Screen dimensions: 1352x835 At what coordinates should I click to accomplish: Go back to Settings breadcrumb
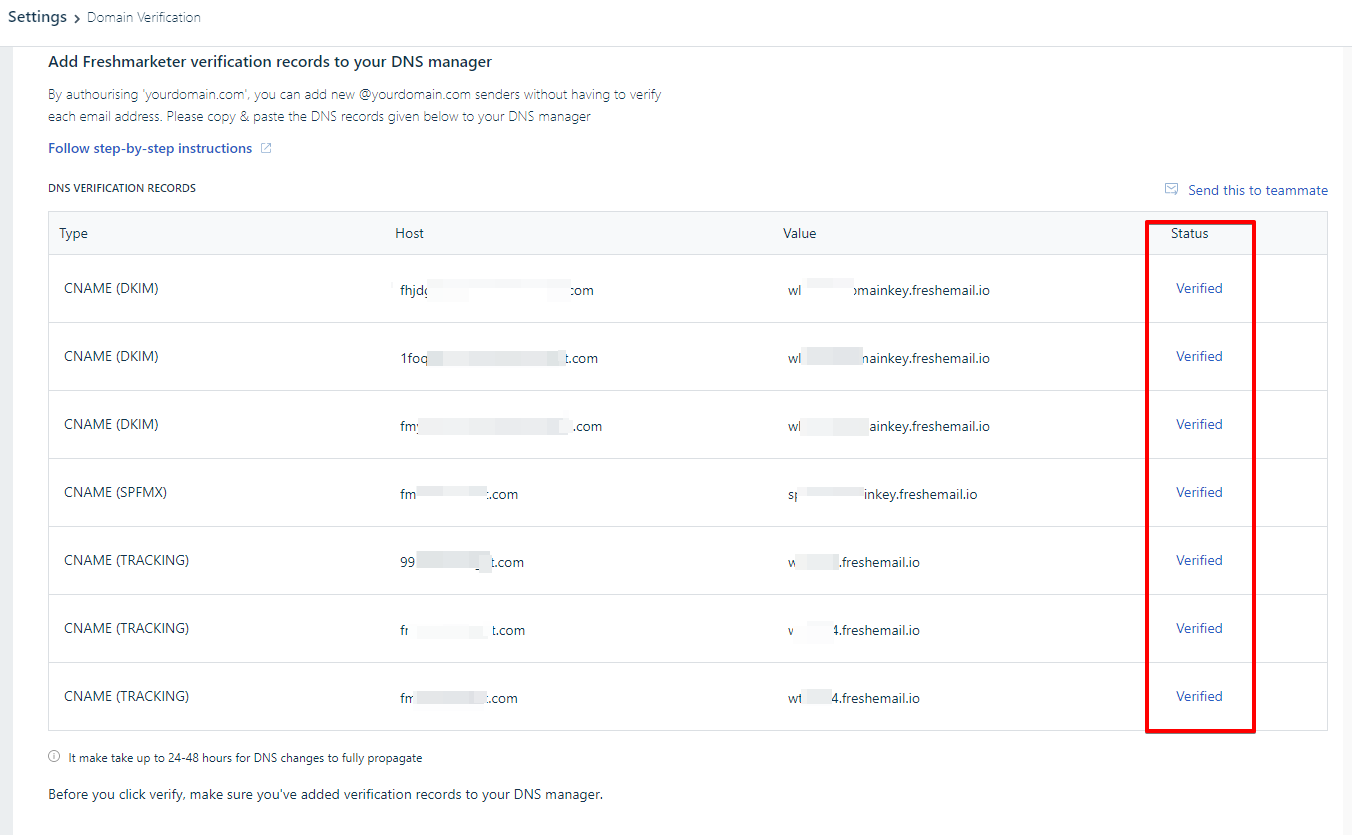tap(37, 17)
